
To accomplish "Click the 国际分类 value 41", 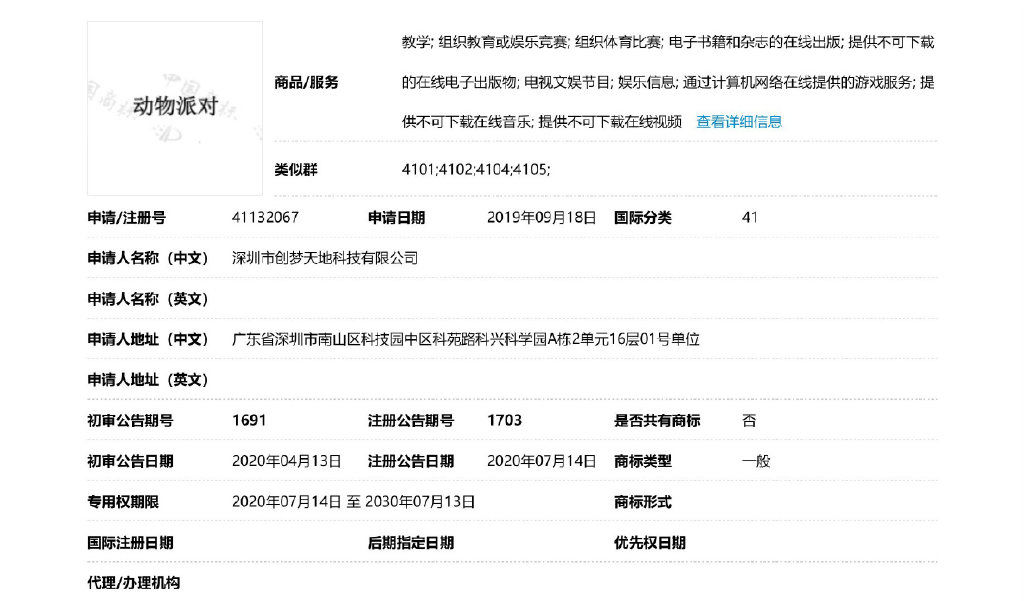I will 750,218.
